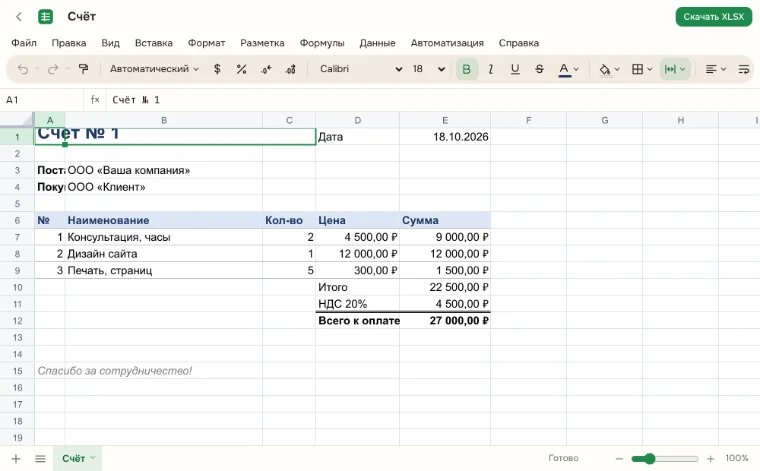
Task: Open the Вид menu
Action: pos(111,43)
